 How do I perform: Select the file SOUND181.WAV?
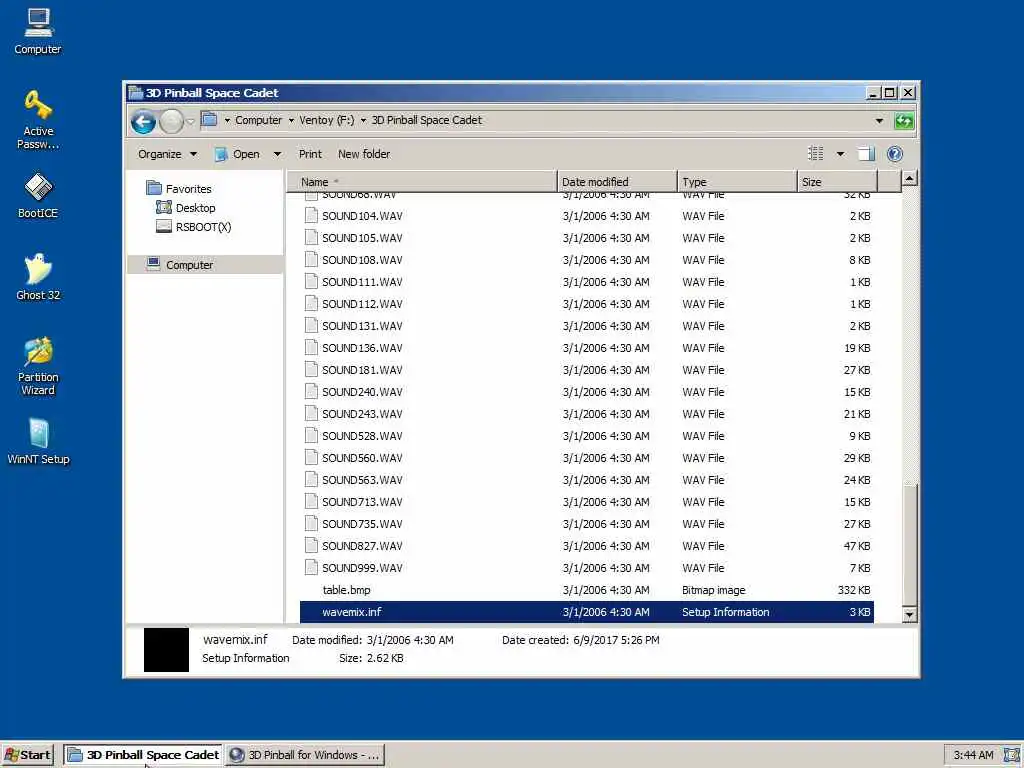click(x=362, y=370)
